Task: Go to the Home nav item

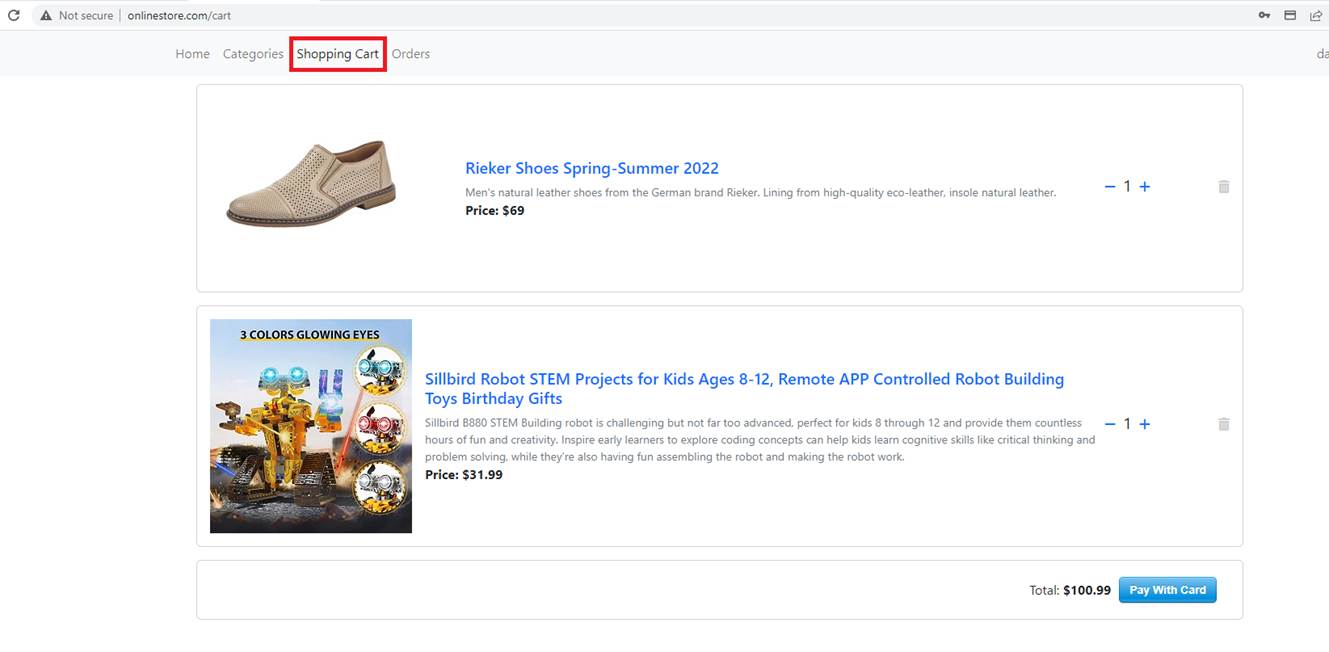Action: [x=192, y=54]
